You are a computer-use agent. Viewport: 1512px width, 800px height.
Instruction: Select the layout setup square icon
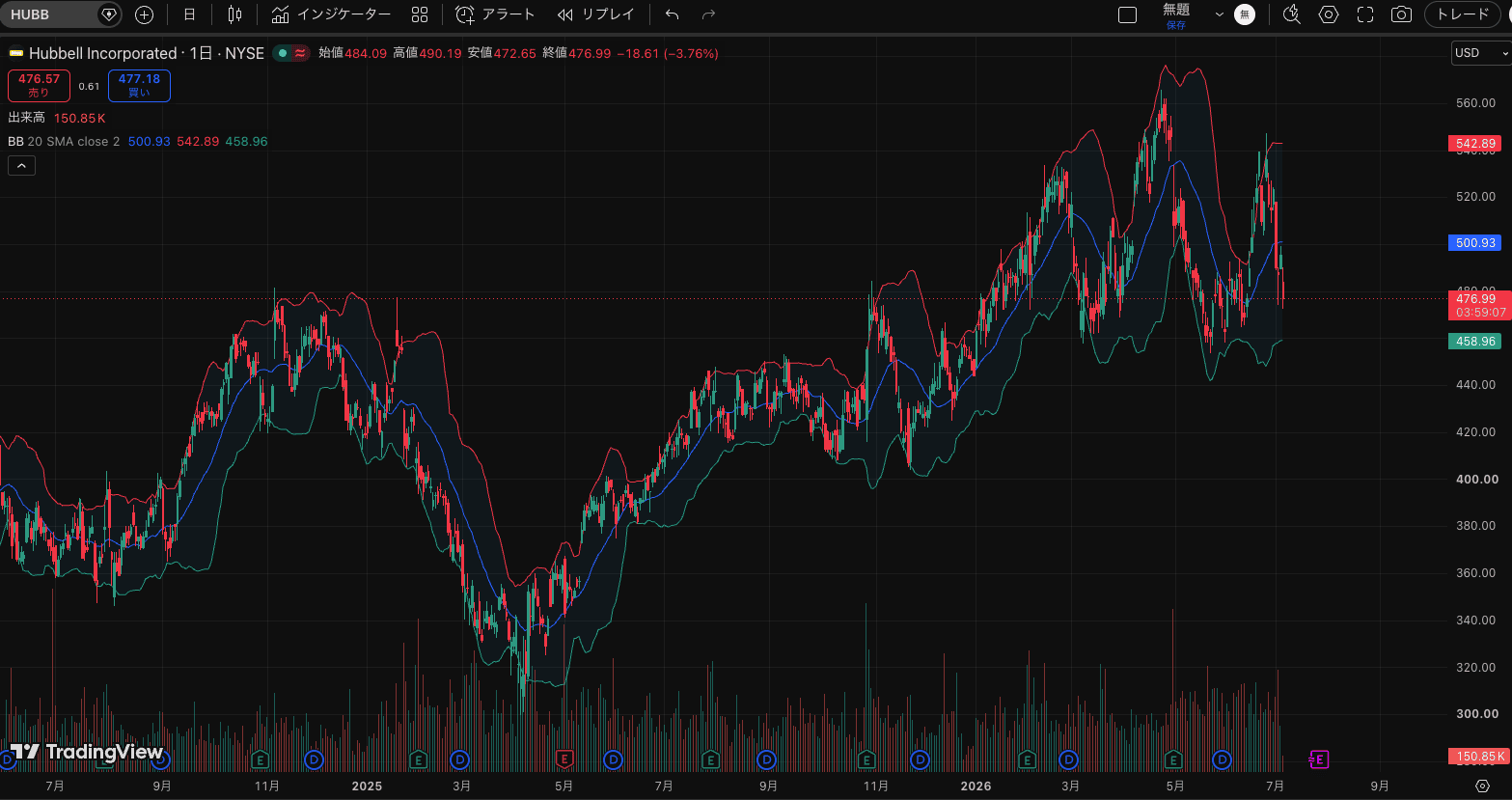point(1127,14)
